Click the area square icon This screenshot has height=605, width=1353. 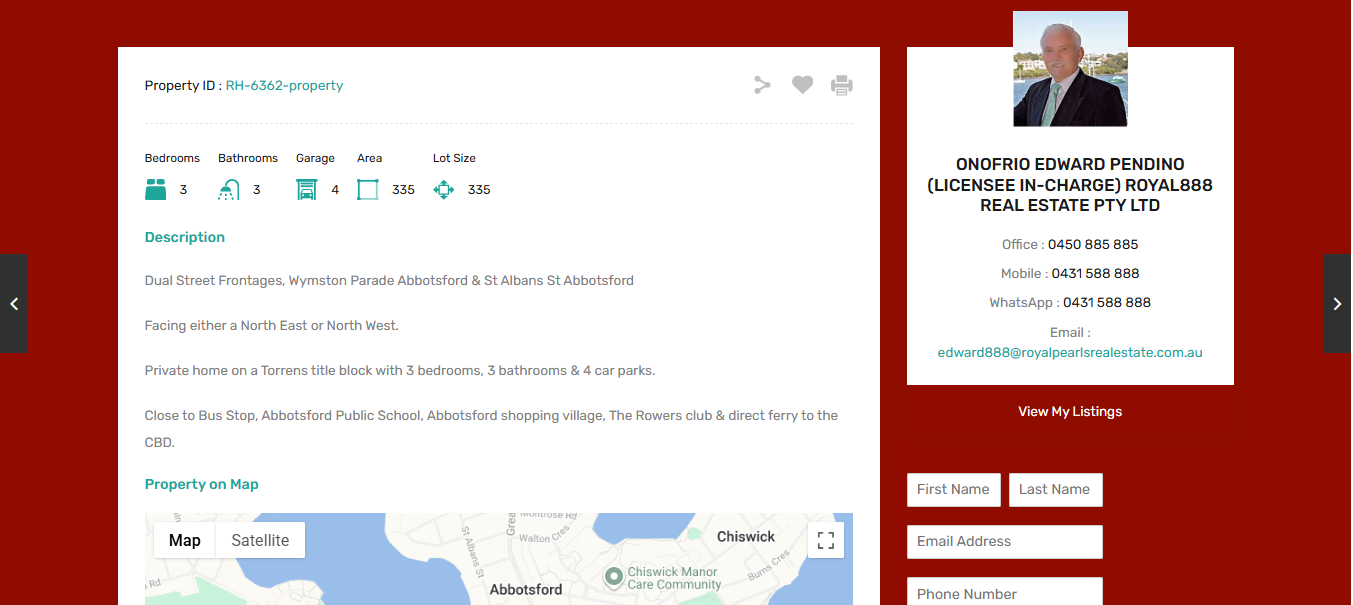(368, 189)
